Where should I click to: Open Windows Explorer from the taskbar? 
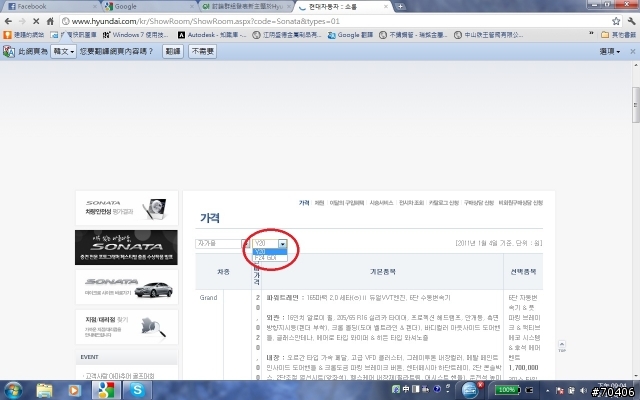(x=44, y=391)
